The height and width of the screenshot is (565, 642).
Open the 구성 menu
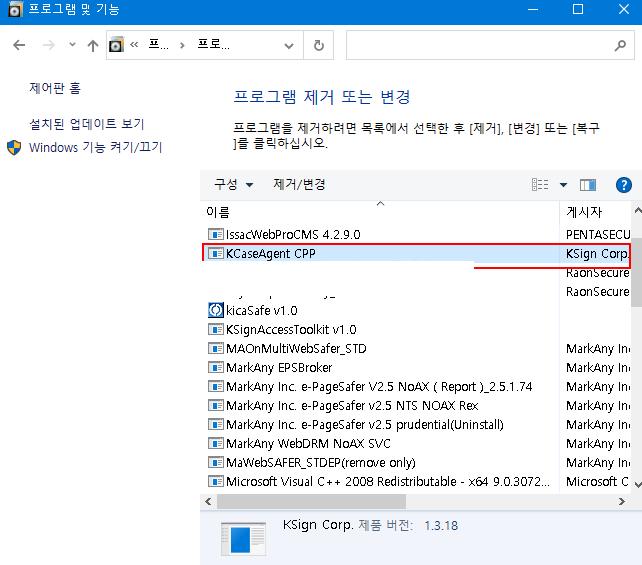233,185
